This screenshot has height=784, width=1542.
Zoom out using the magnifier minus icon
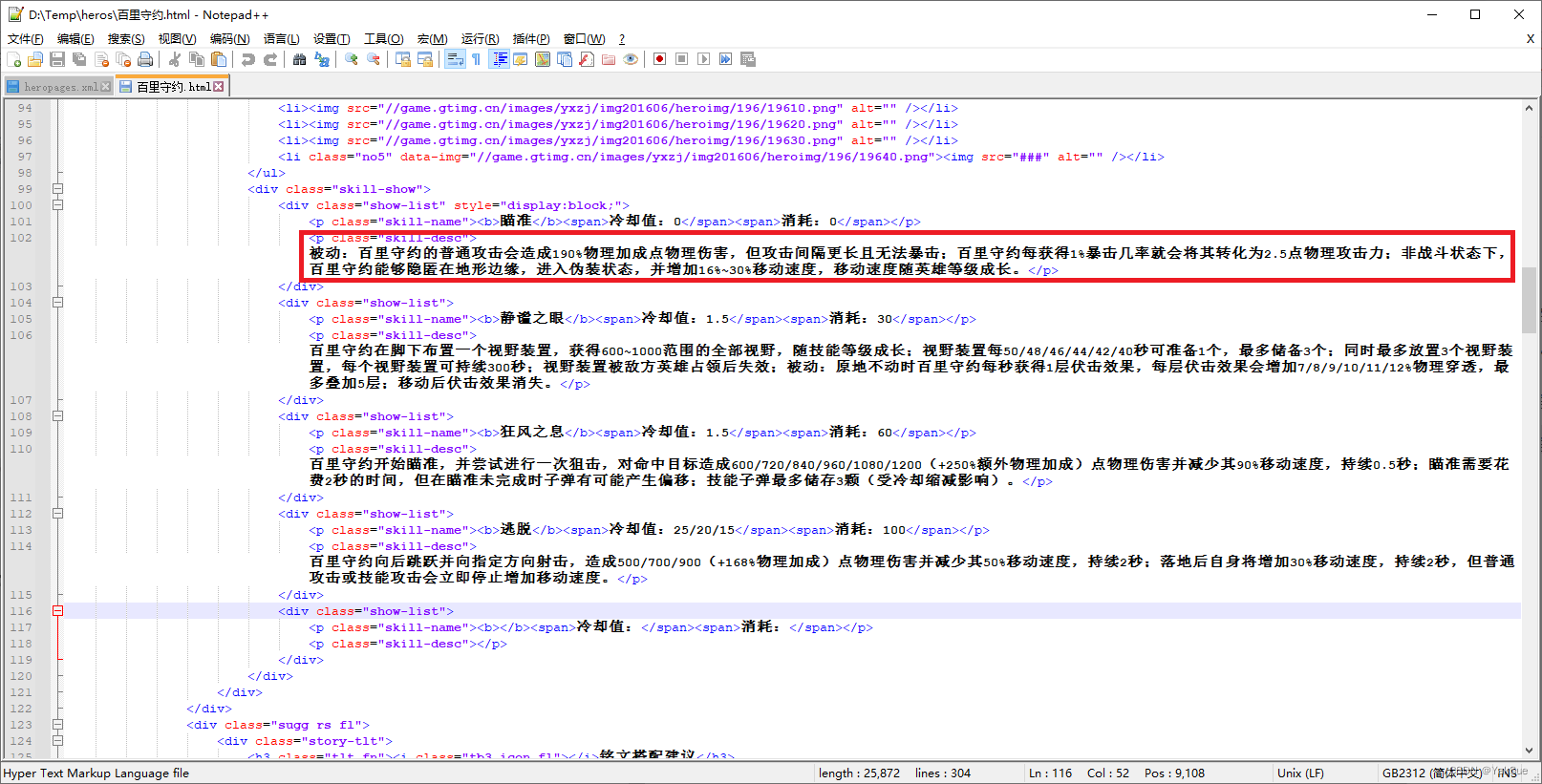374,59
